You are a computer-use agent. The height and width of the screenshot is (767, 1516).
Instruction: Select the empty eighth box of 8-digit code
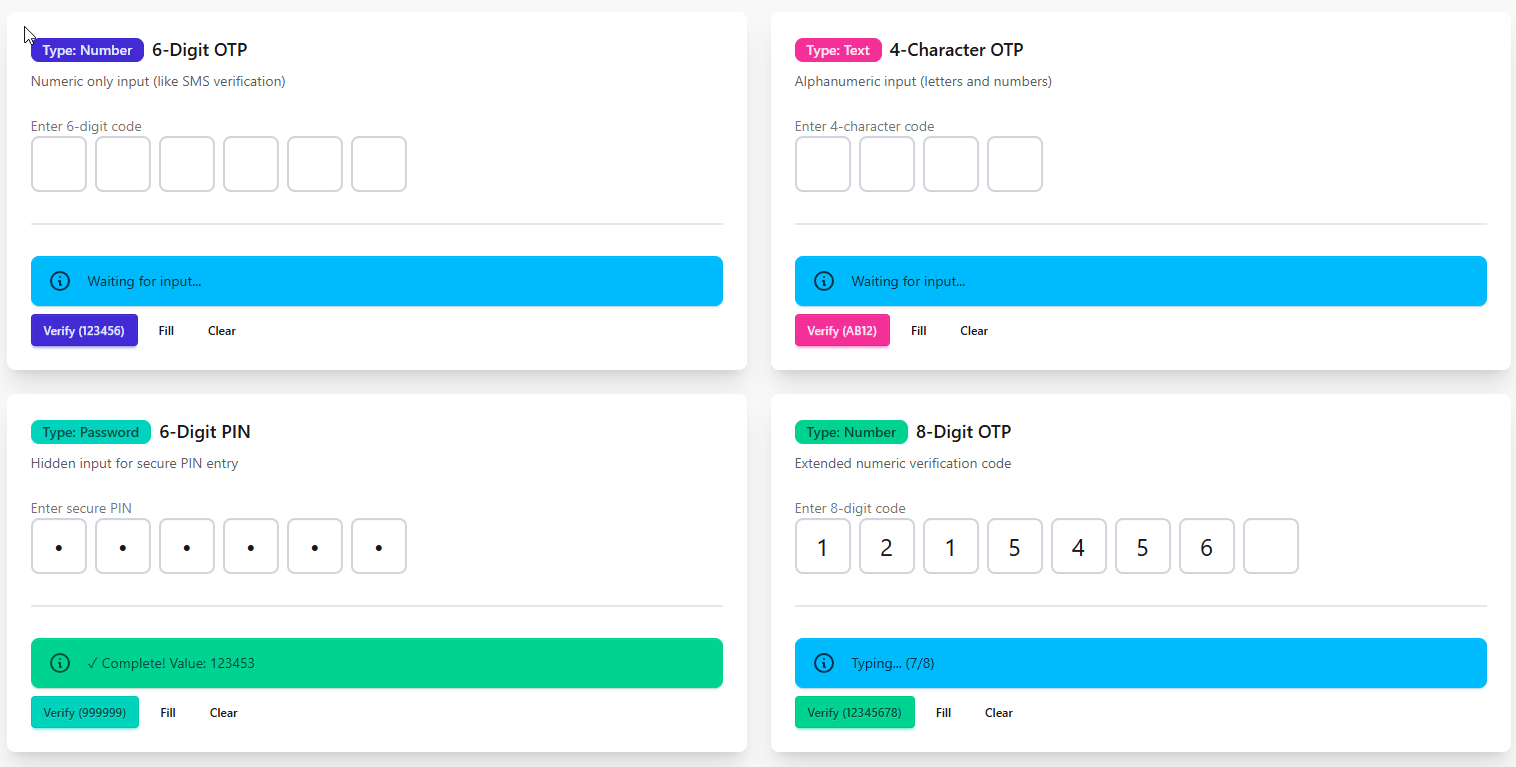pos(1271,546)
